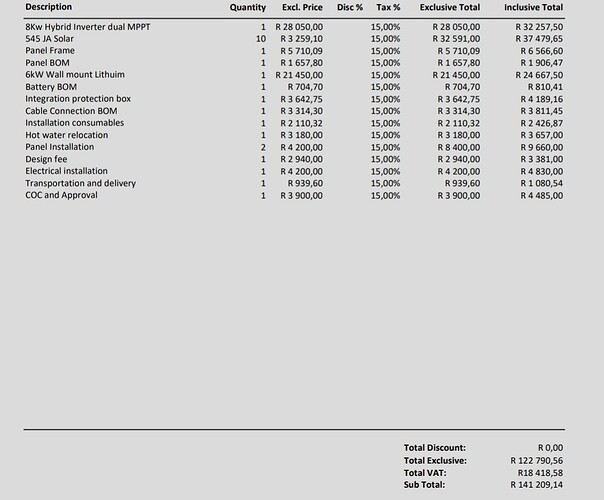Select the Excl. Price column header

coord(302,7)
